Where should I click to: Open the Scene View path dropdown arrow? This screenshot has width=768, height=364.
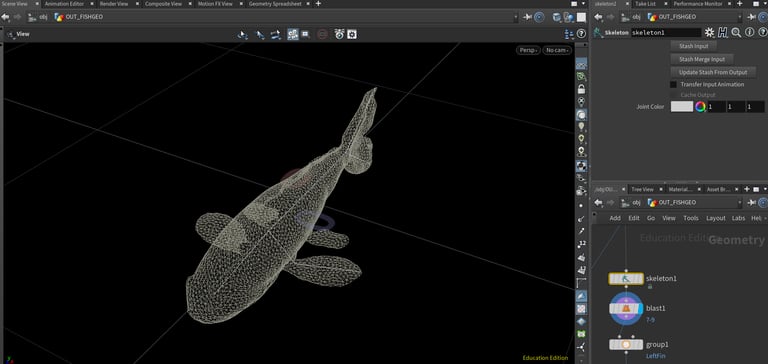[516, 17]
